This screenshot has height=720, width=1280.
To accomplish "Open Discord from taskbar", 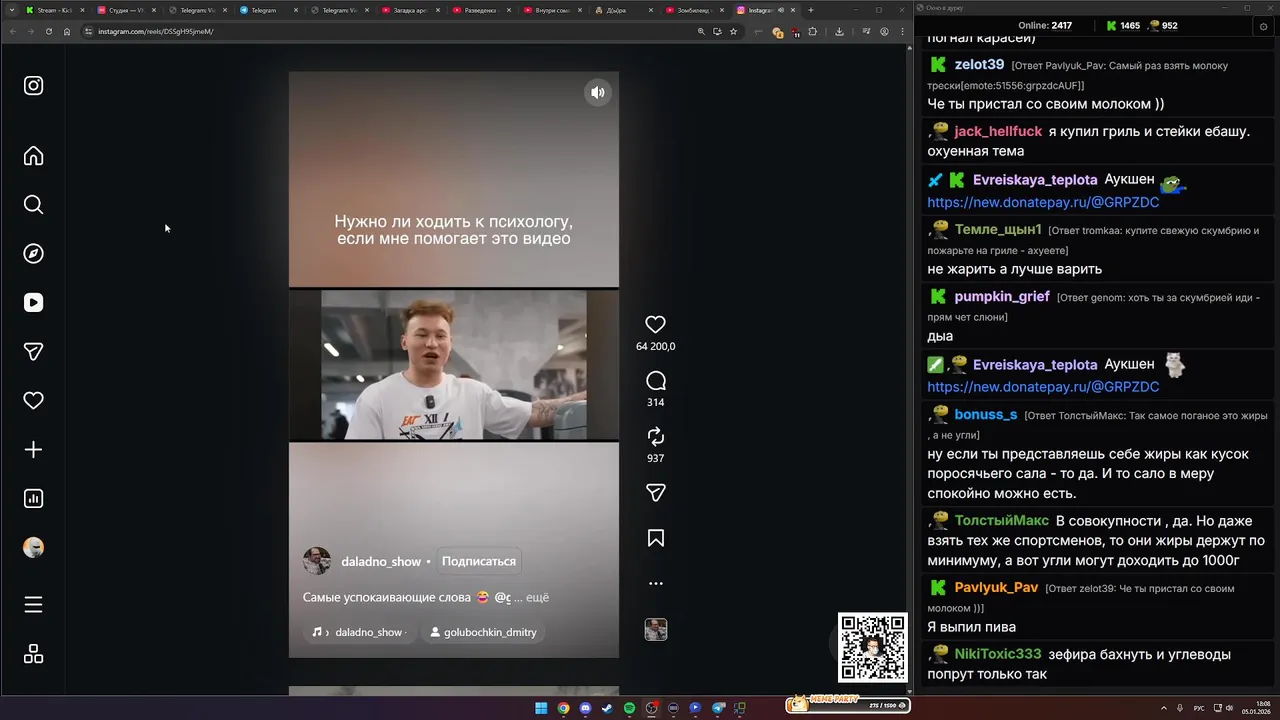I will click(585, 708).
